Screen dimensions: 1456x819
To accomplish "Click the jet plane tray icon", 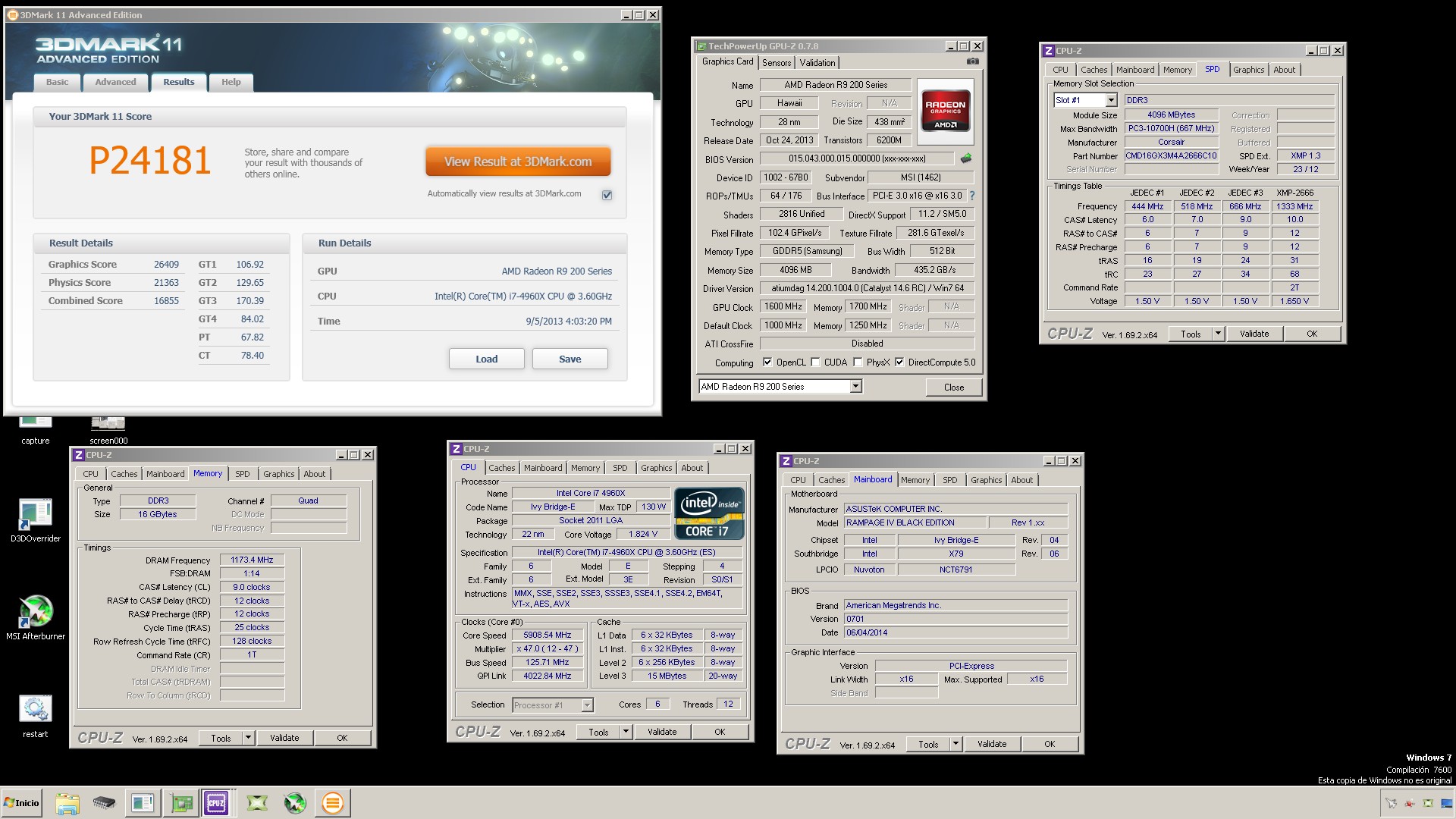I will [x=1391, y=803].
